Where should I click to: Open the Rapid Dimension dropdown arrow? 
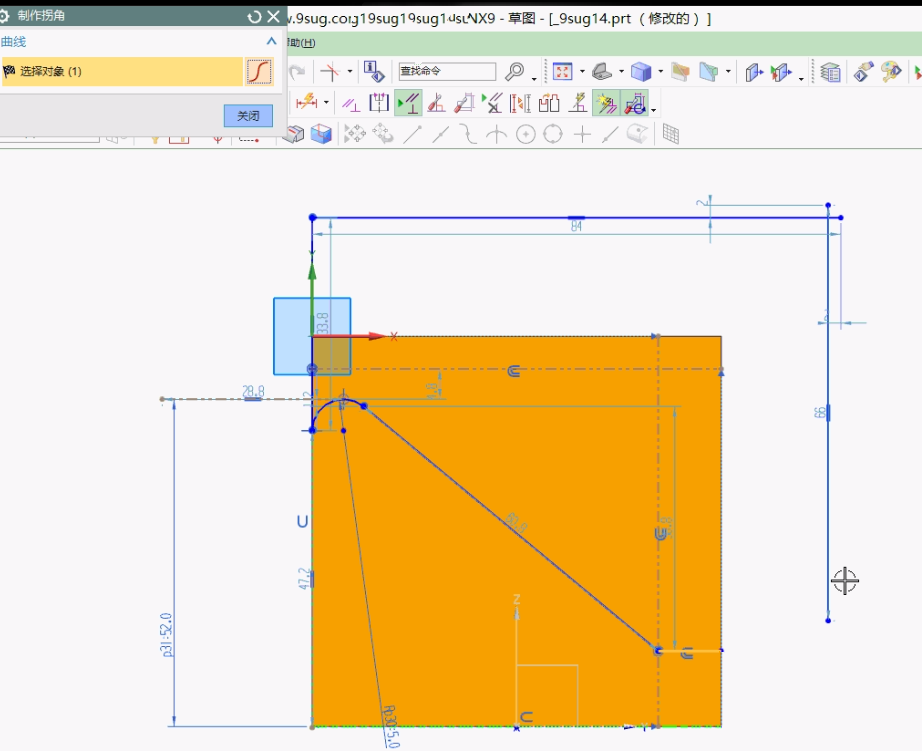(x=326, y=102)
